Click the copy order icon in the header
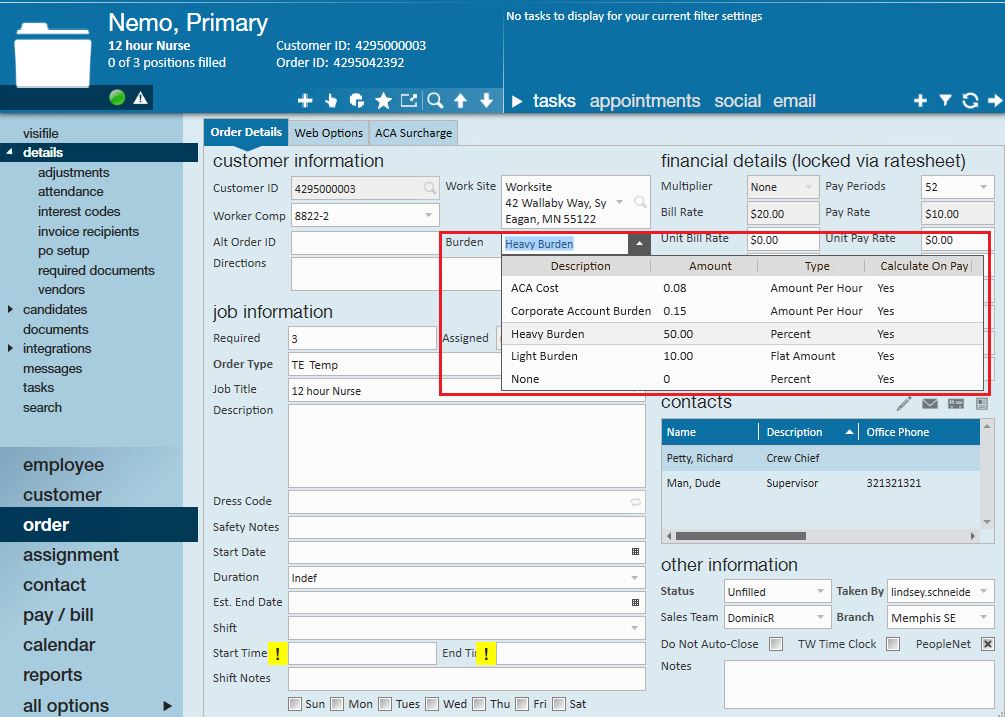 [356, 101]
